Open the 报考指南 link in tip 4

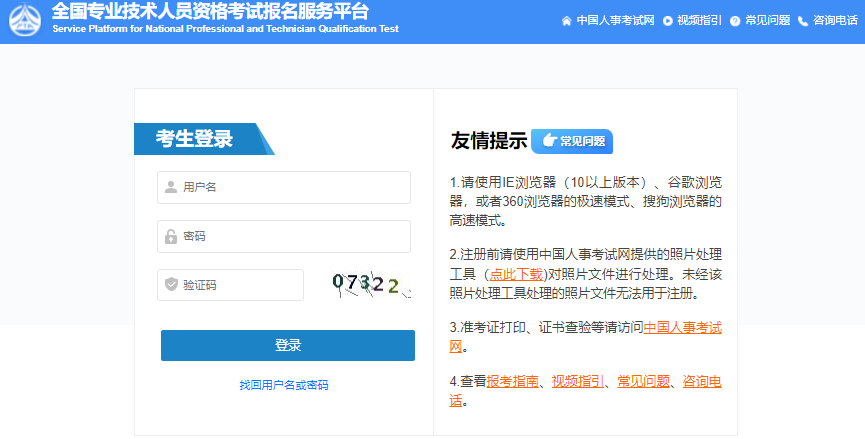pos(513,381)
